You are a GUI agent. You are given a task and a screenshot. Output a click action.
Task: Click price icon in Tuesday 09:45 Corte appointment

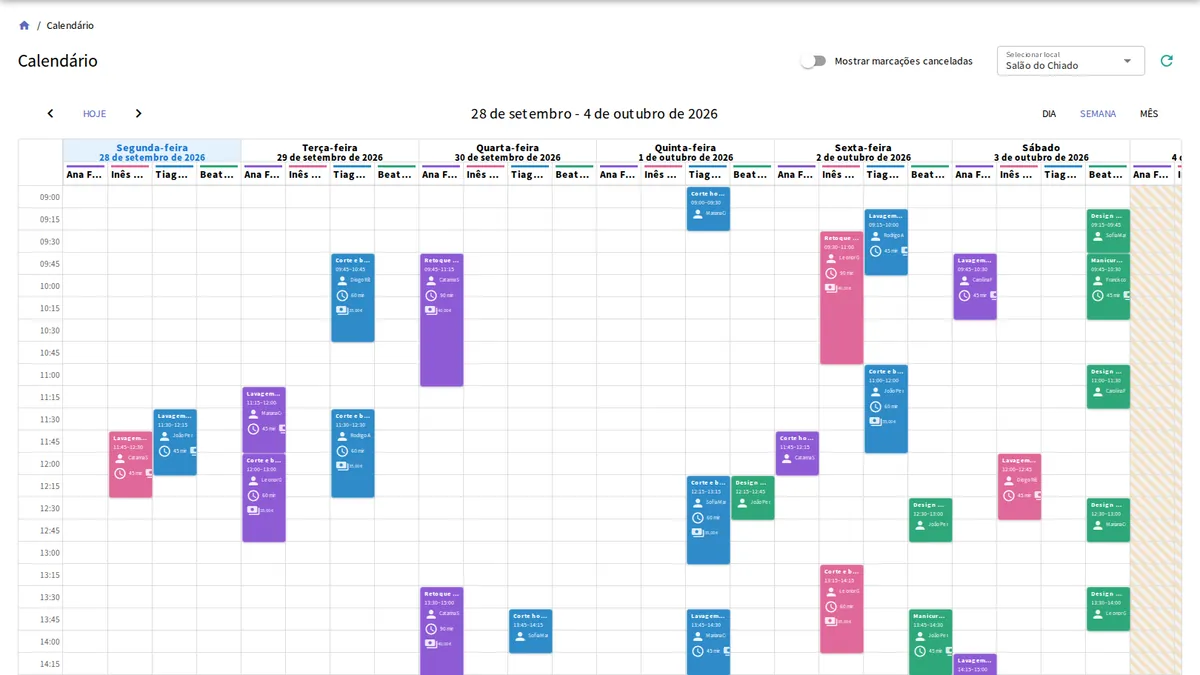coord(342,310)
